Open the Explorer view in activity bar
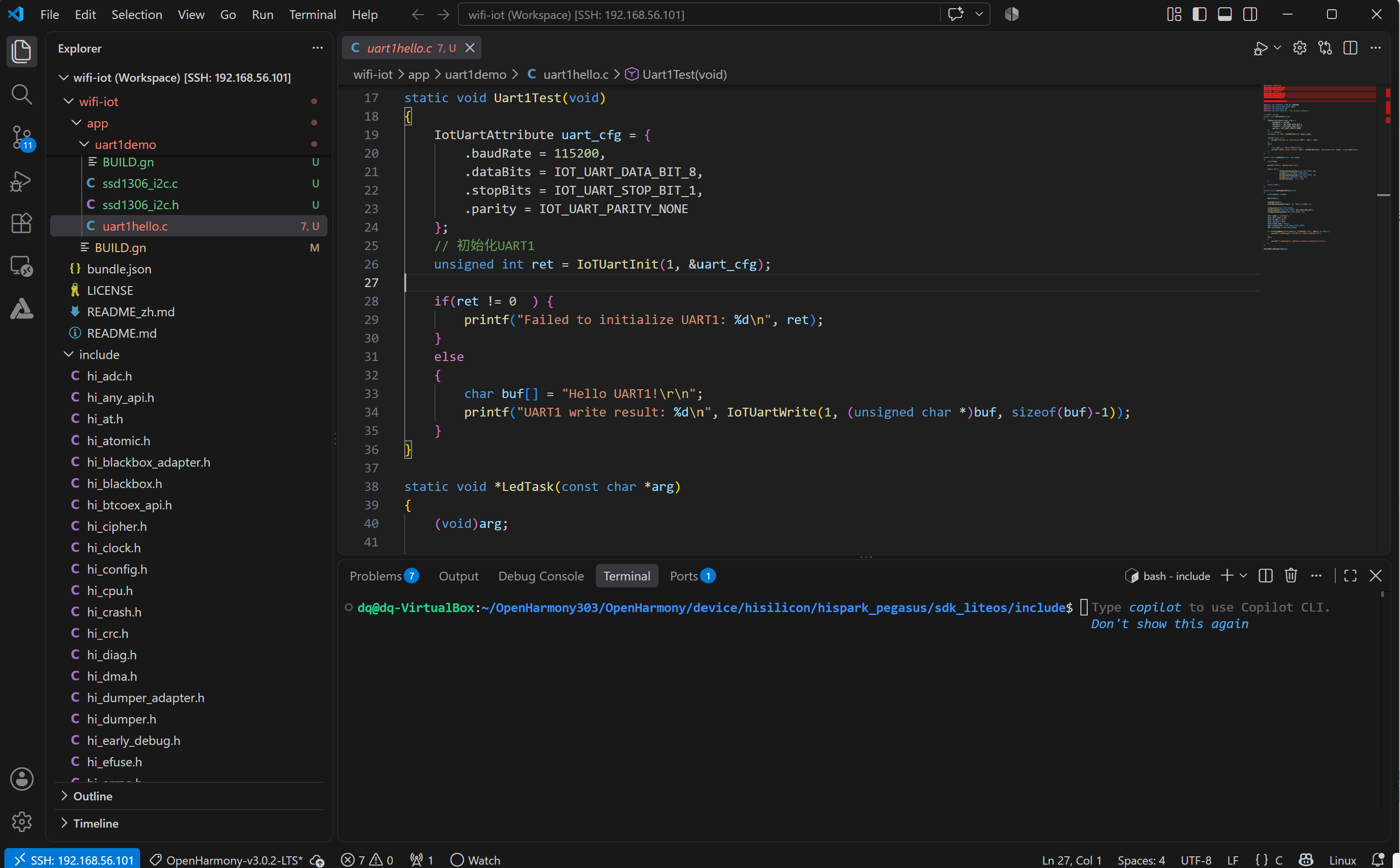 click(x=21, y=51)
